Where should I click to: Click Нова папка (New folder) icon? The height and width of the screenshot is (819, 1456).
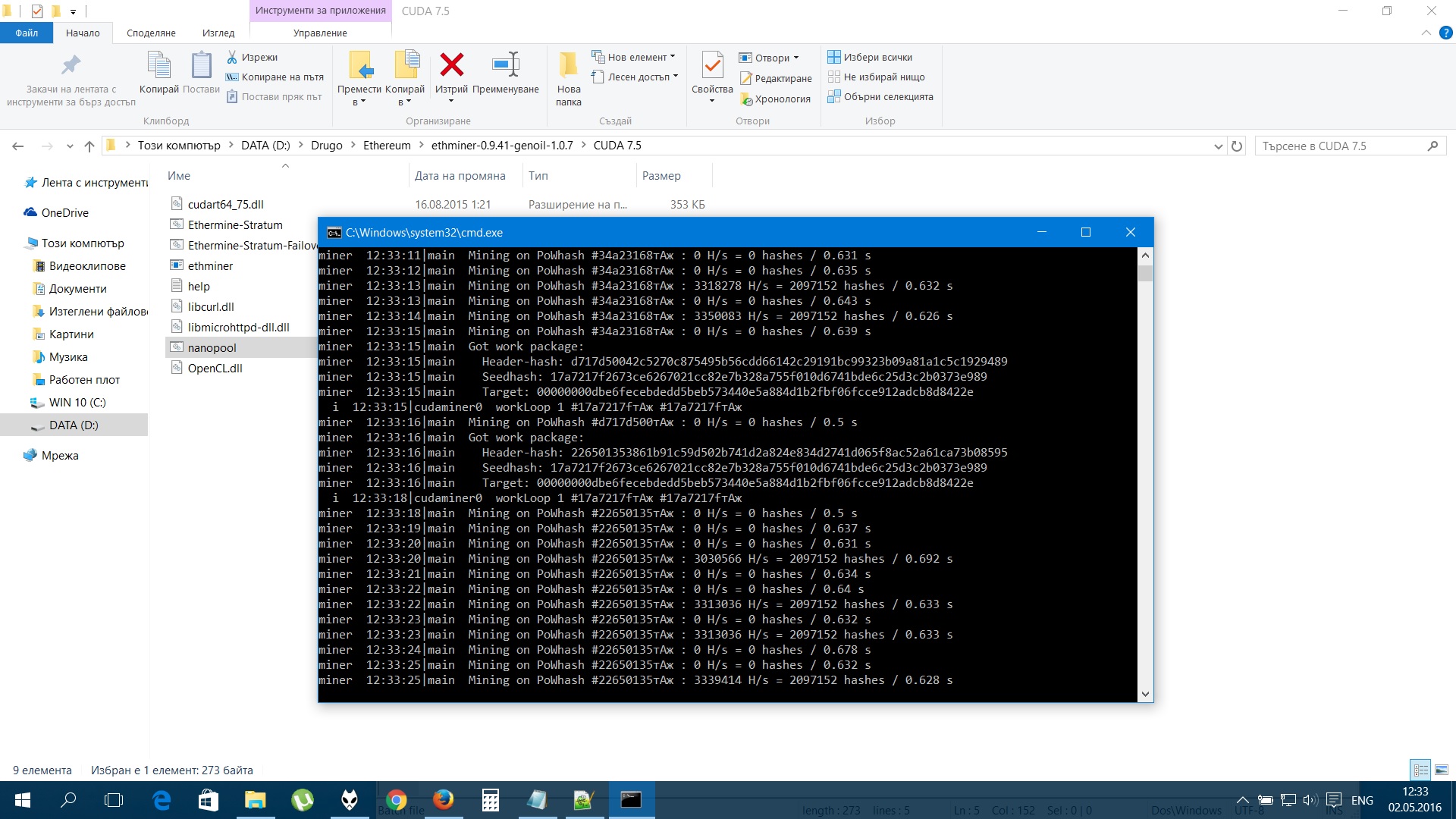pos(568,65)
